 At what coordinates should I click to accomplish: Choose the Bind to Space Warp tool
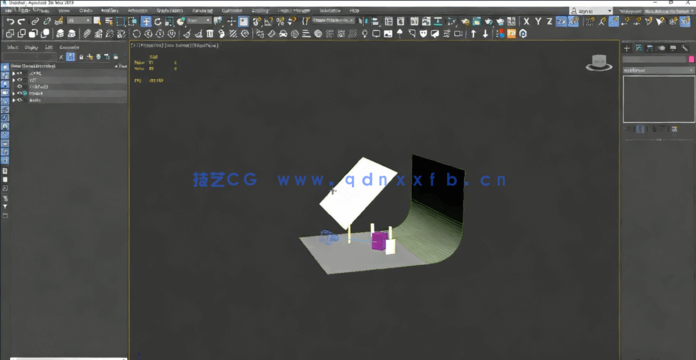(x=59, y=21)
